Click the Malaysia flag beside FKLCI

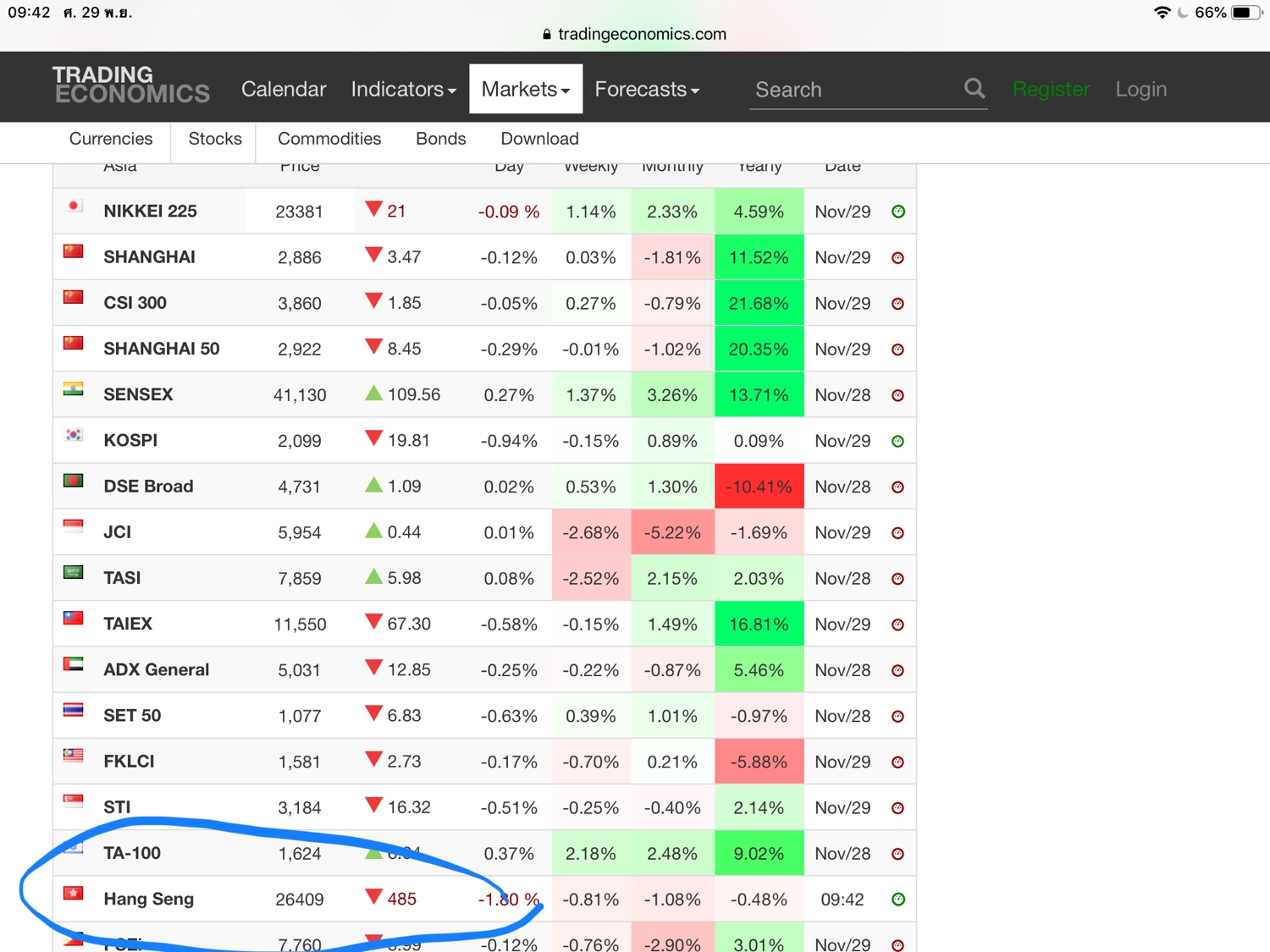pos(74,755)
